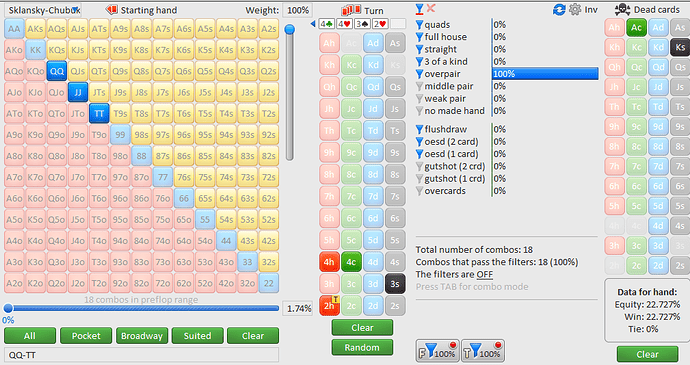Click the F 100% flop filter button
Screen dimensions: 690x365
pos(438,351)
